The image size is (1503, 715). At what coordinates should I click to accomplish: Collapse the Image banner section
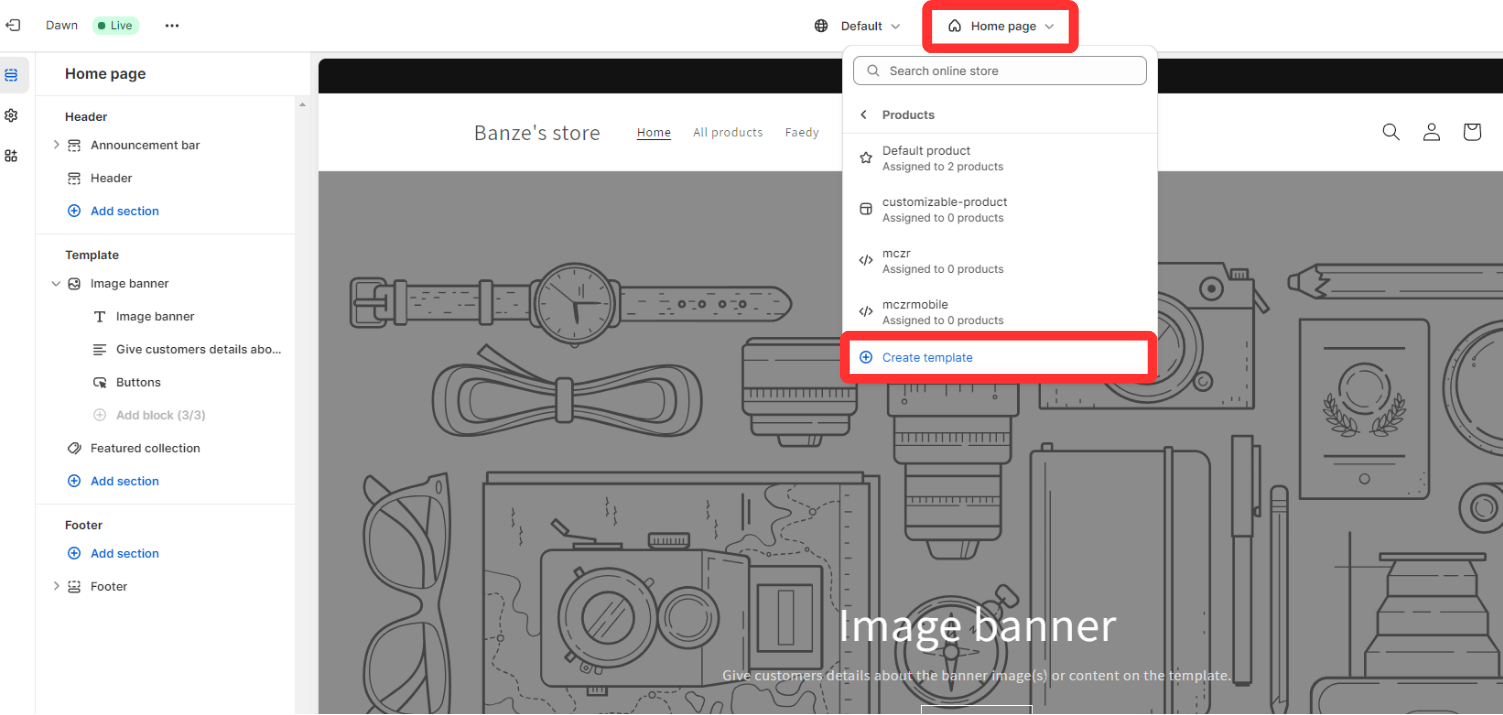pyautogui.click(x=56, y=283)
